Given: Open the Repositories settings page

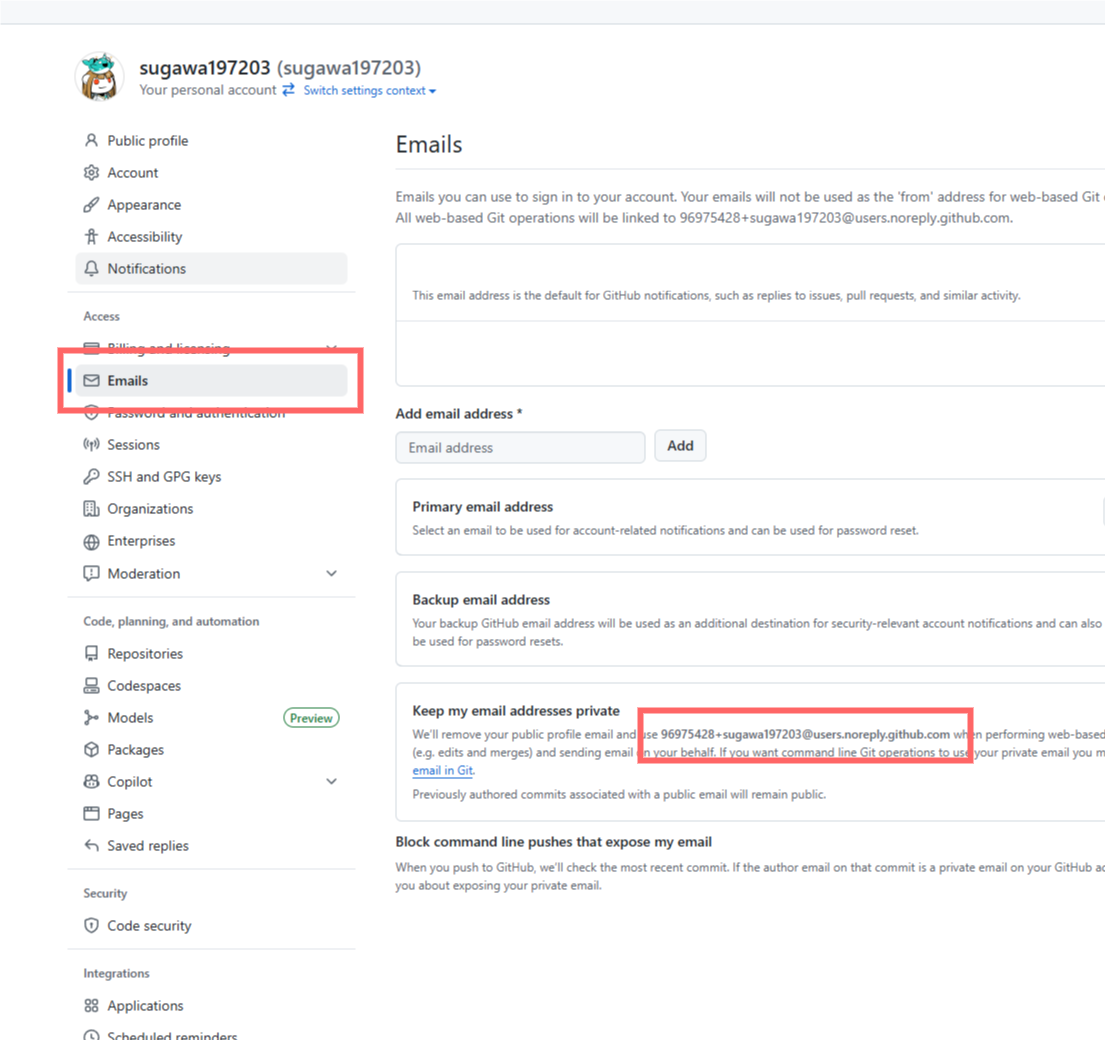Looking at the screenshot, I should click(145, 654).
